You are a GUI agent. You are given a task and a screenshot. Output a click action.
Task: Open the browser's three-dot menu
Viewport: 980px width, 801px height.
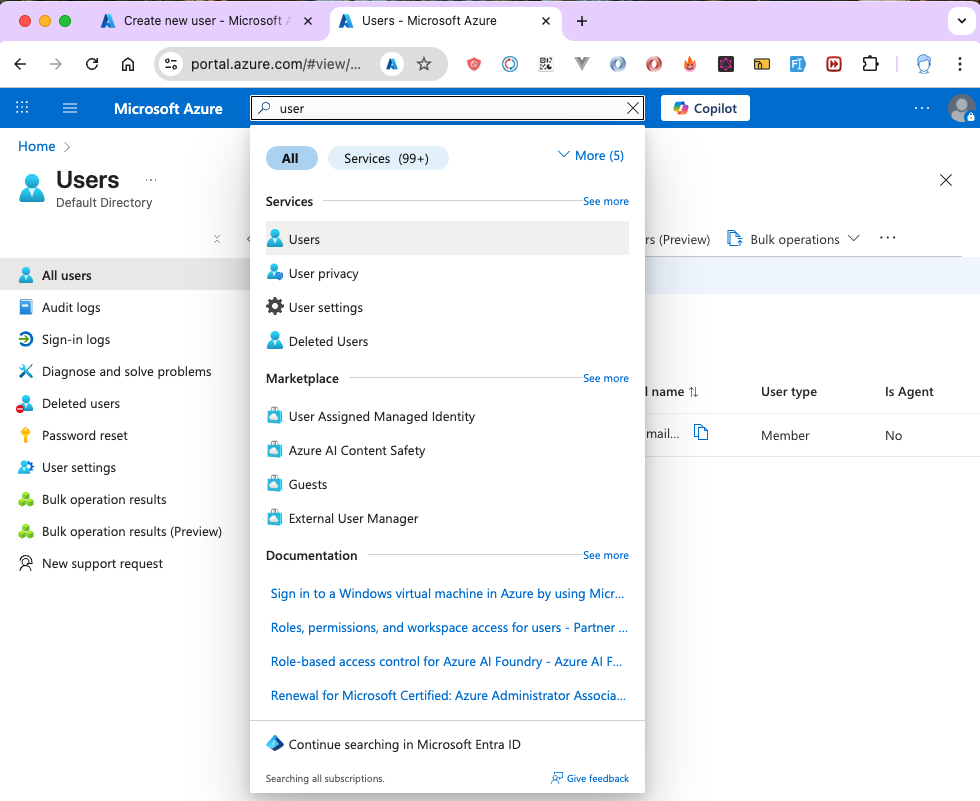click(963, 62)
